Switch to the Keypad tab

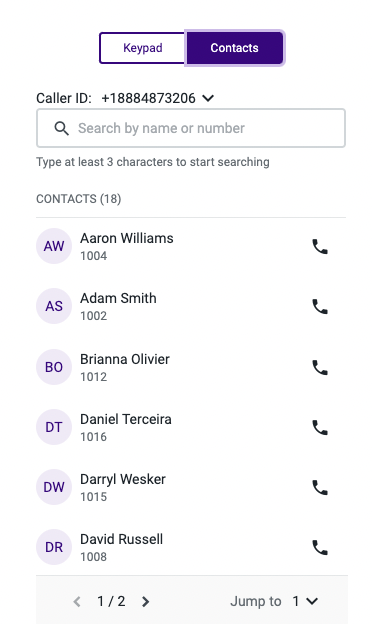142,48
